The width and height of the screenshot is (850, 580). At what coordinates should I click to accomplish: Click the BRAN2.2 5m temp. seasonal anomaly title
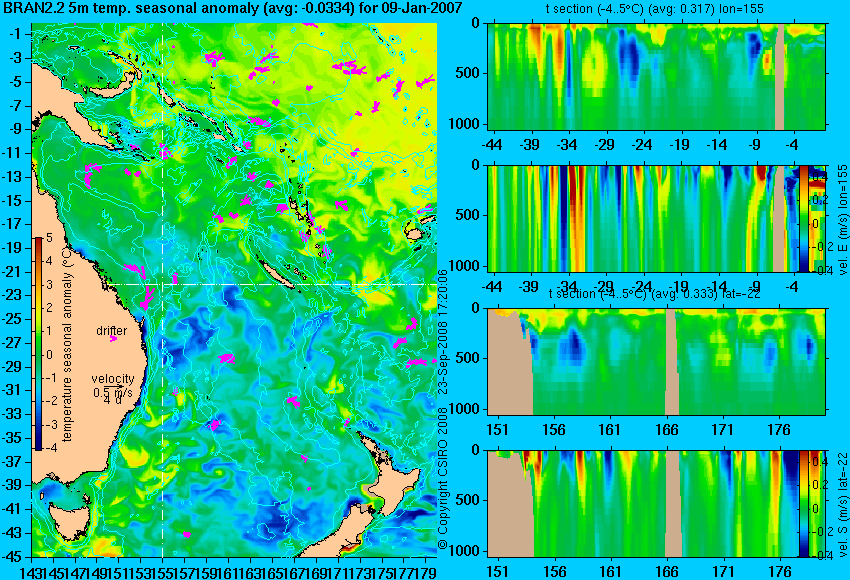coord(234,8)
